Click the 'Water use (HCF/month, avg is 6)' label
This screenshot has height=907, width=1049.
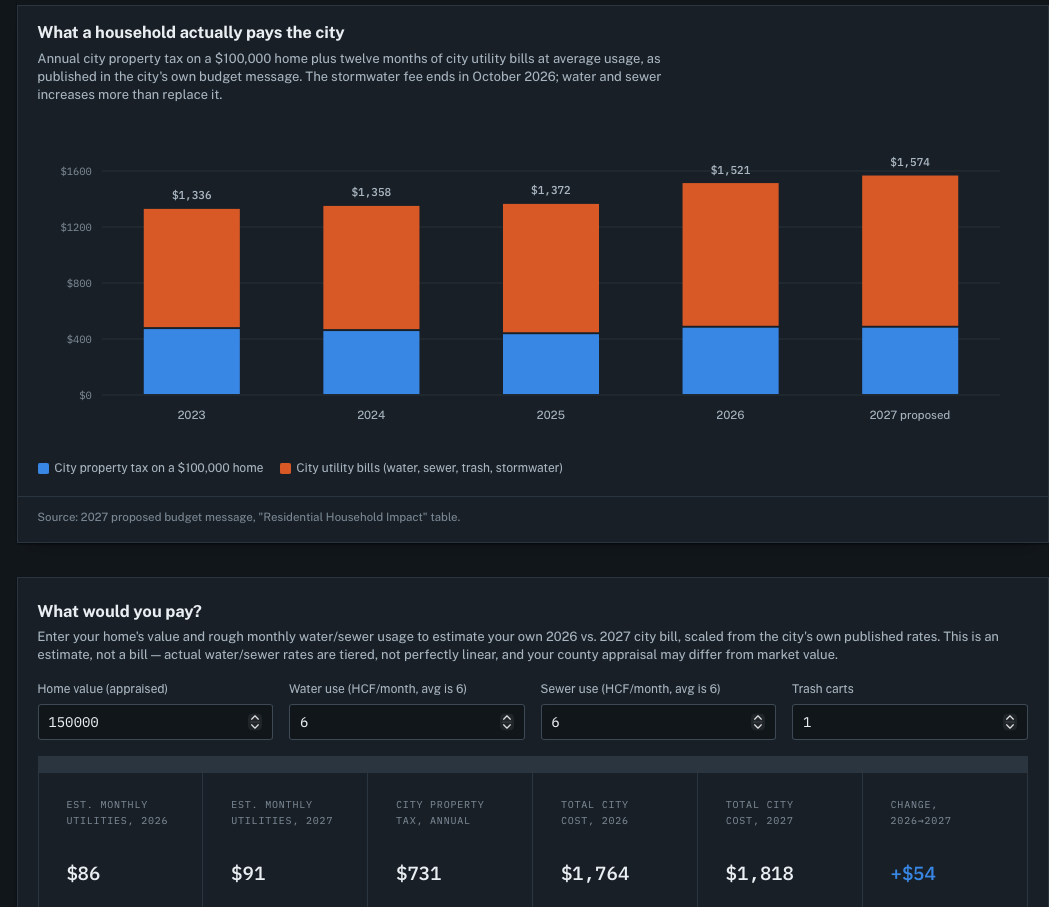(378, 689)
